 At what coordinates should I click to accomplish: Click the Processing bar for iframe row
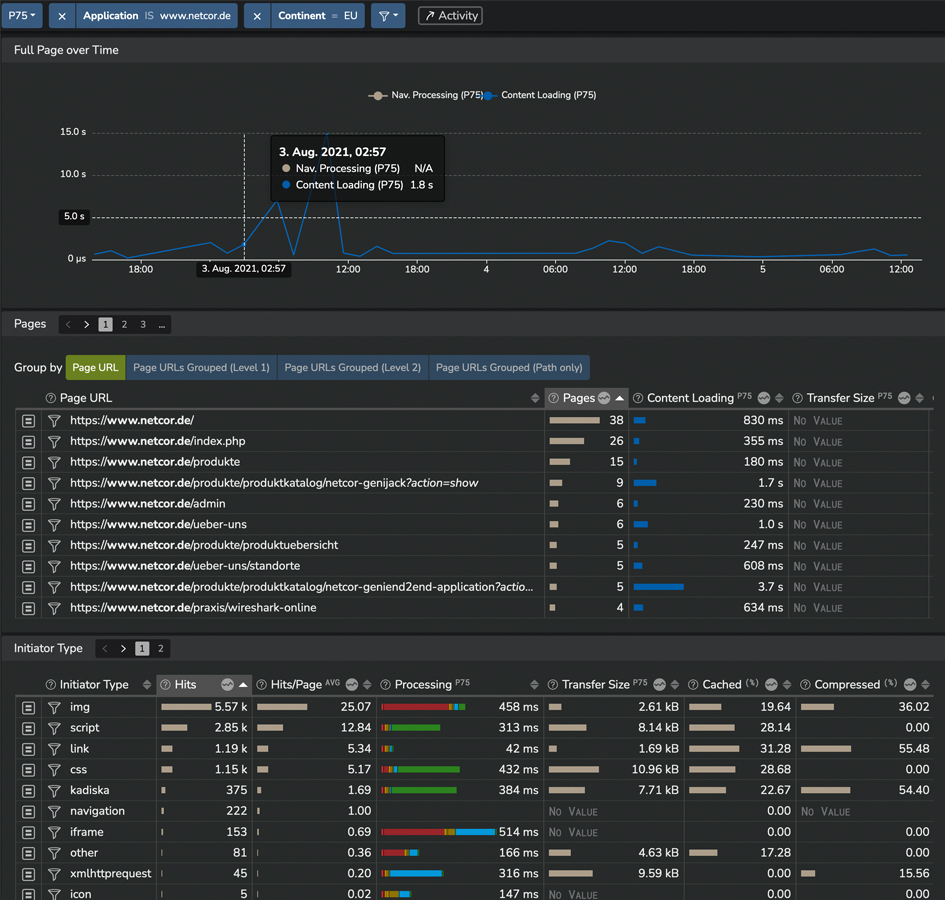pos(438,832)
